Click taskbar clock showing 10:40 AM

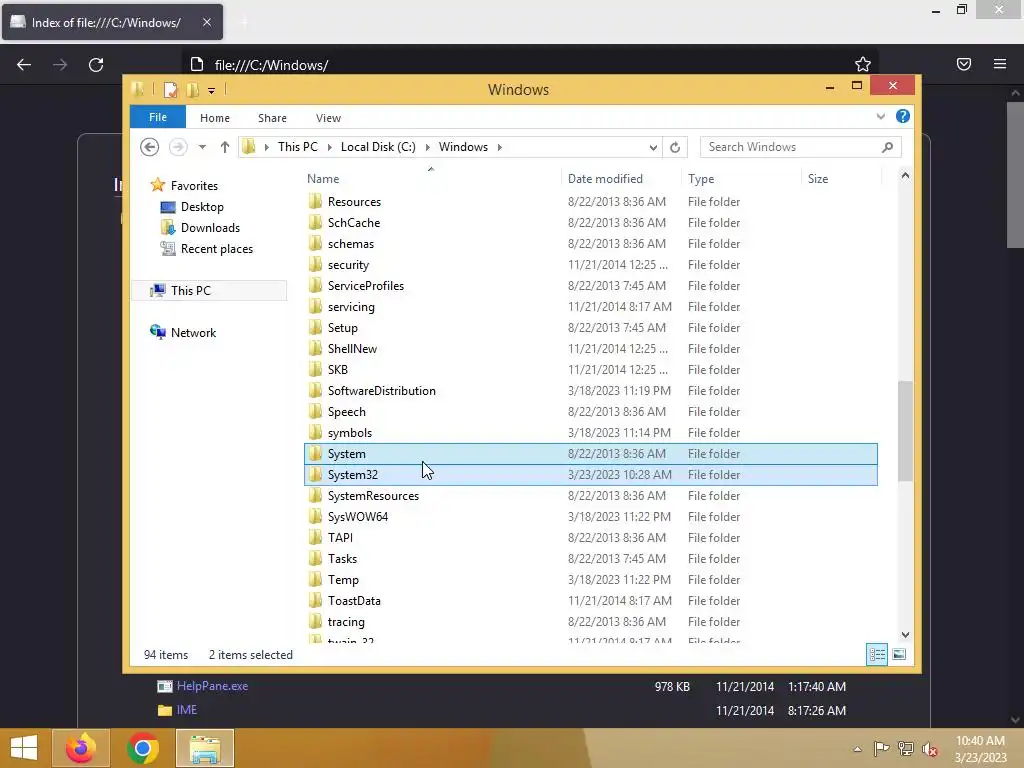tap(980, 741)
